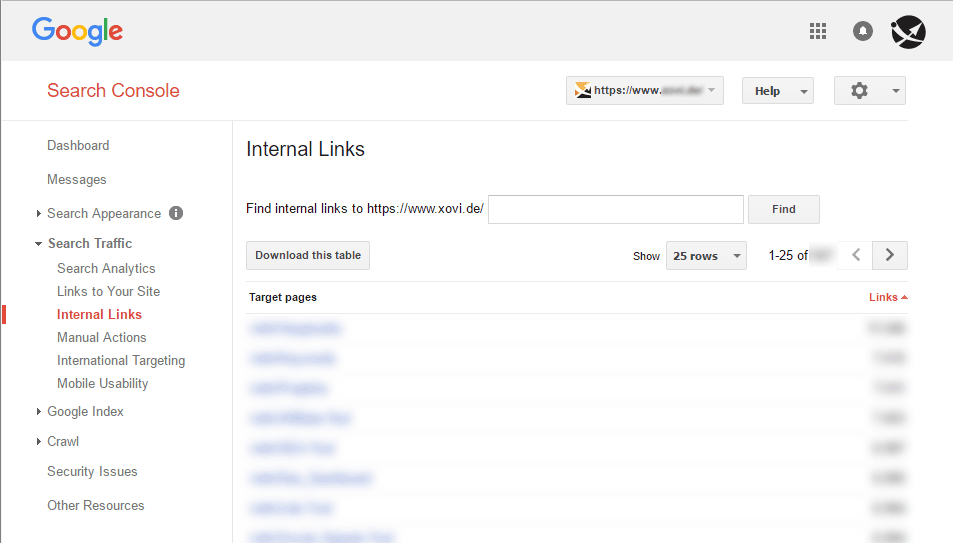The image size is (953, 543).
Task: Open Security Issues
Action: tap(92, 471)
